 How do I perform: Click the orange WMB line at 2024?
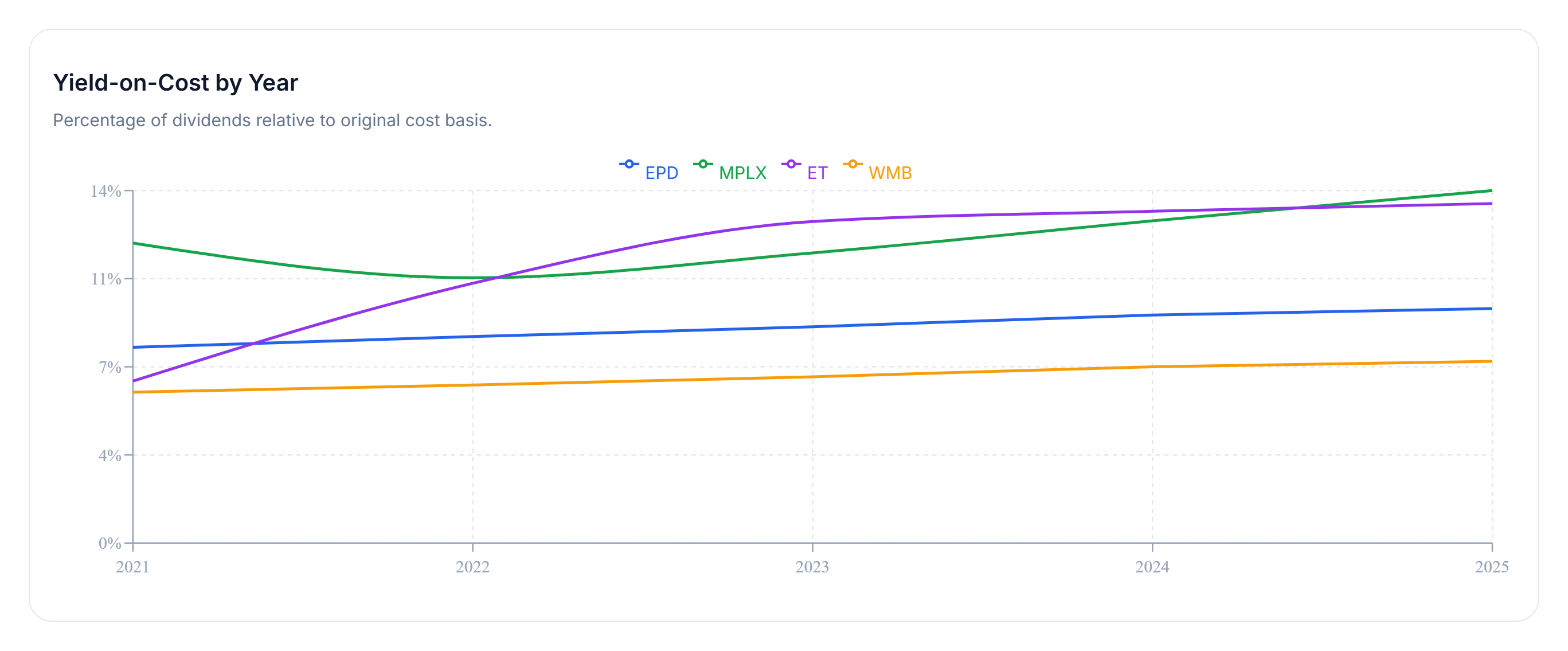pos(1152,367)
